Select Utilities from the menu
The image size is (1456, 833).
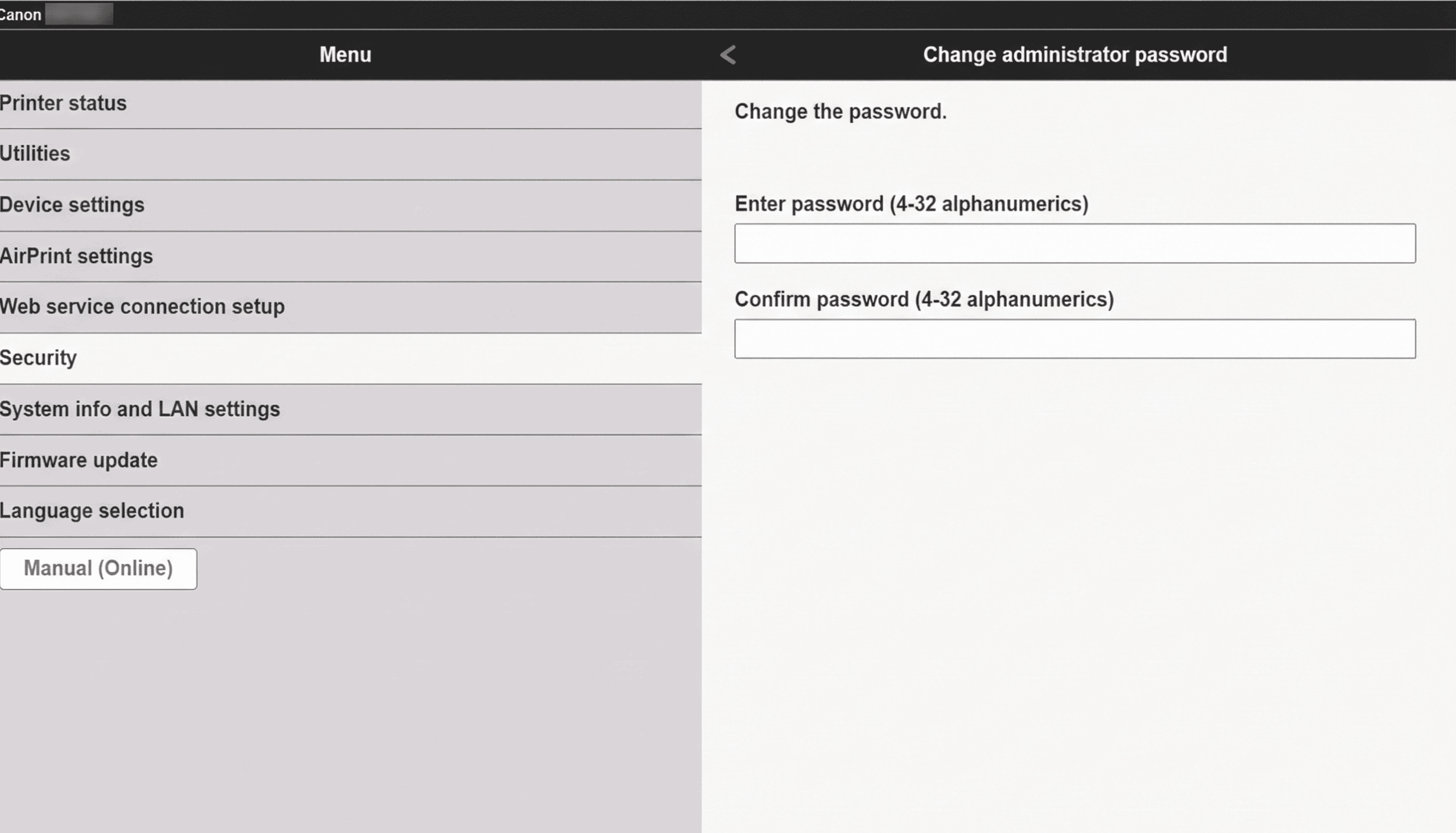pos(35,154)
